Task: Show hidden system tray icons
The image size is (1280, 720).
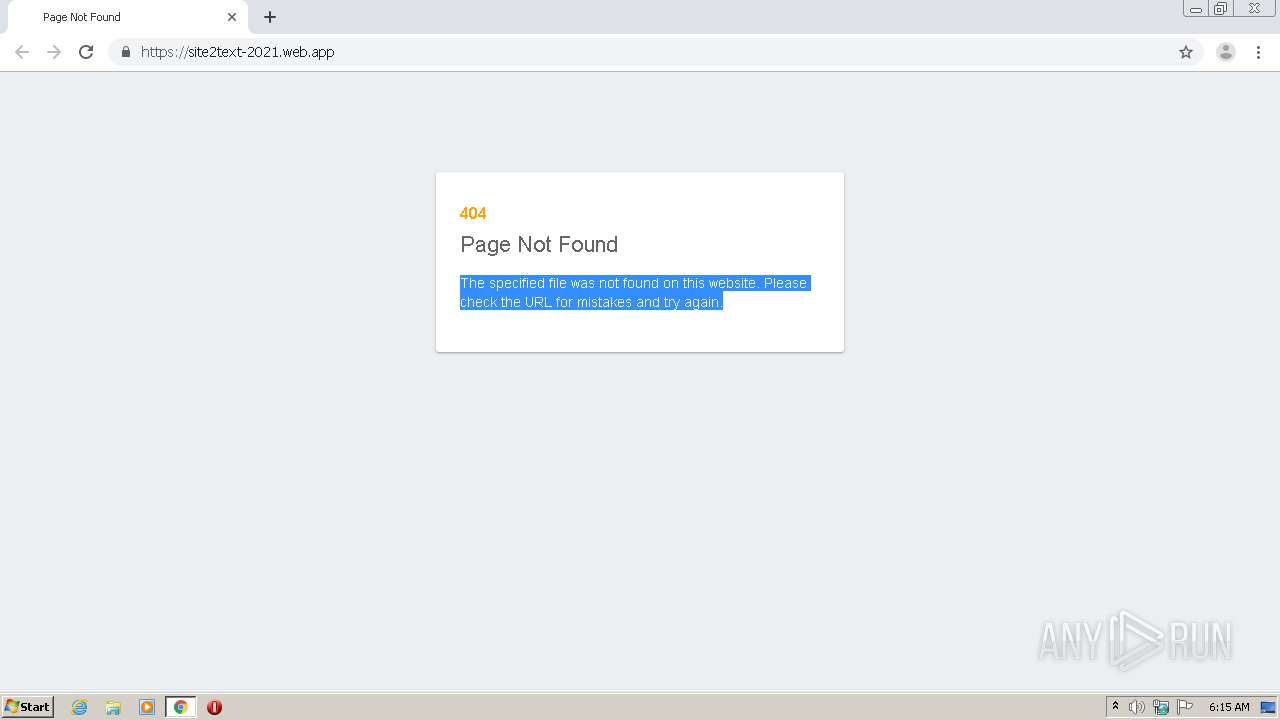Action: pyautogui.click(x=1116, y=706)
